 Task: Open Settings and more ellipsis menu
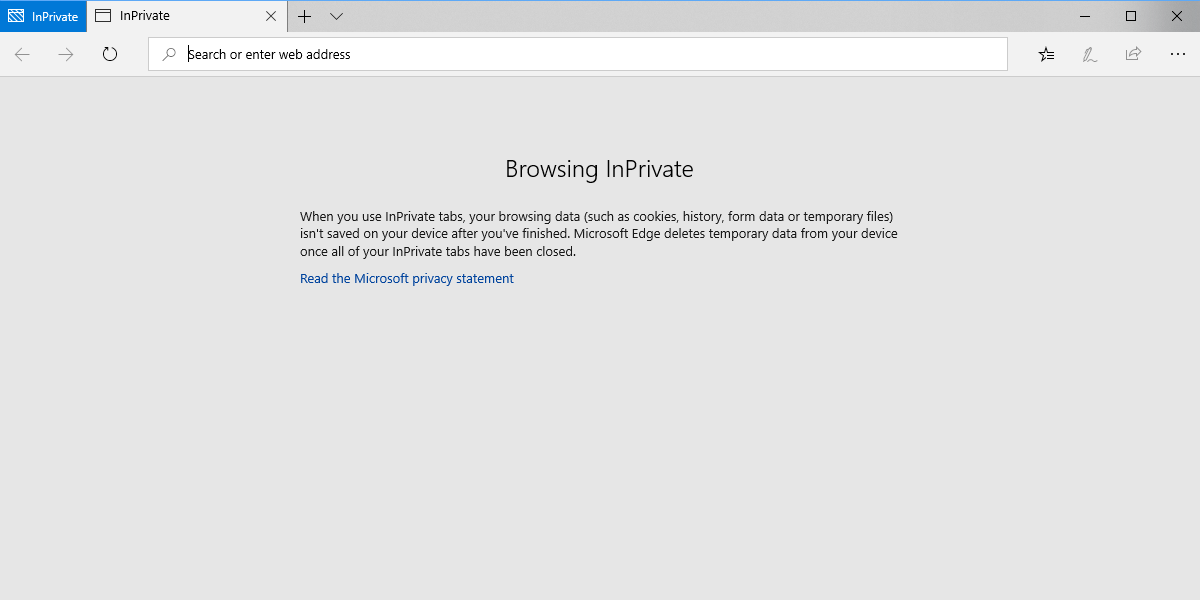[x=1177, y=54]
